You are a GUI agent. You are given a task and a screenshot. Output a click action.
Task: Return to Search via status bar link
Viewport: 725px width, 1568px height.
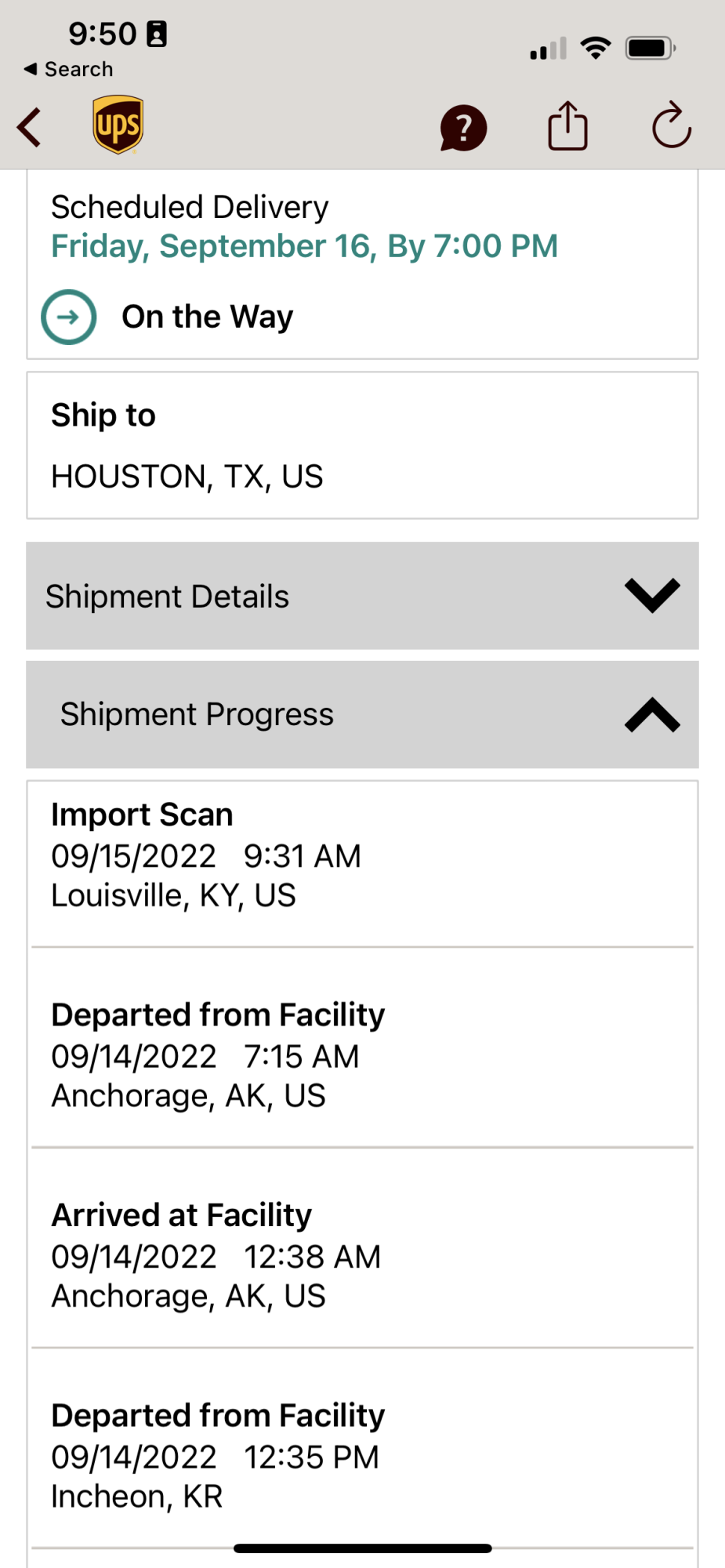tap(69, 69)
